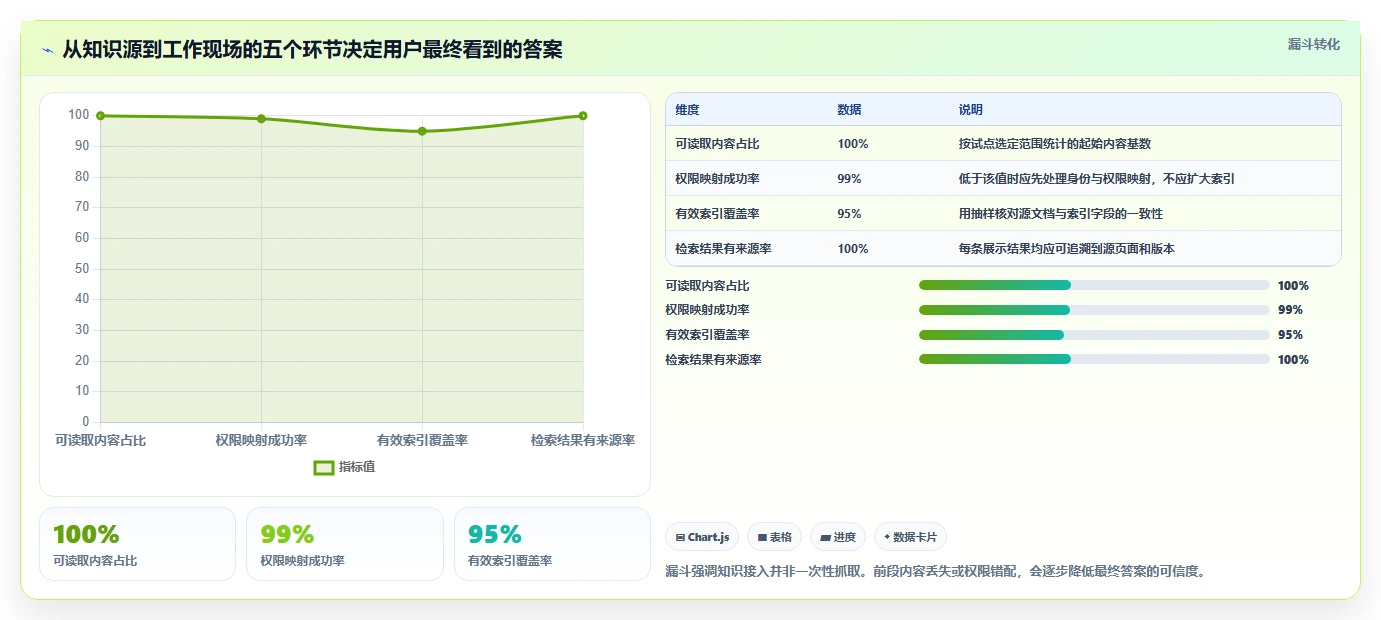Click description 按试点选定范围统计的起始内容基数
The height and width of the screenshot is (620, 1381).
tap(1054, 144)
